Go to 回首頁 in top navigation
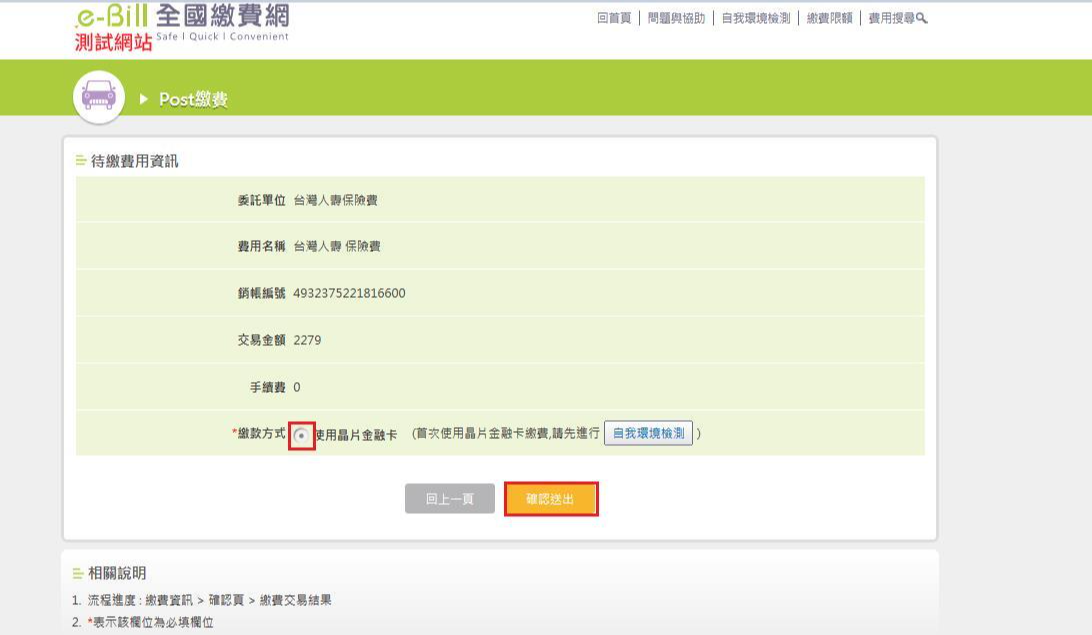The image size is (1092, 635). pyautogui.click(x=614, y=18)
